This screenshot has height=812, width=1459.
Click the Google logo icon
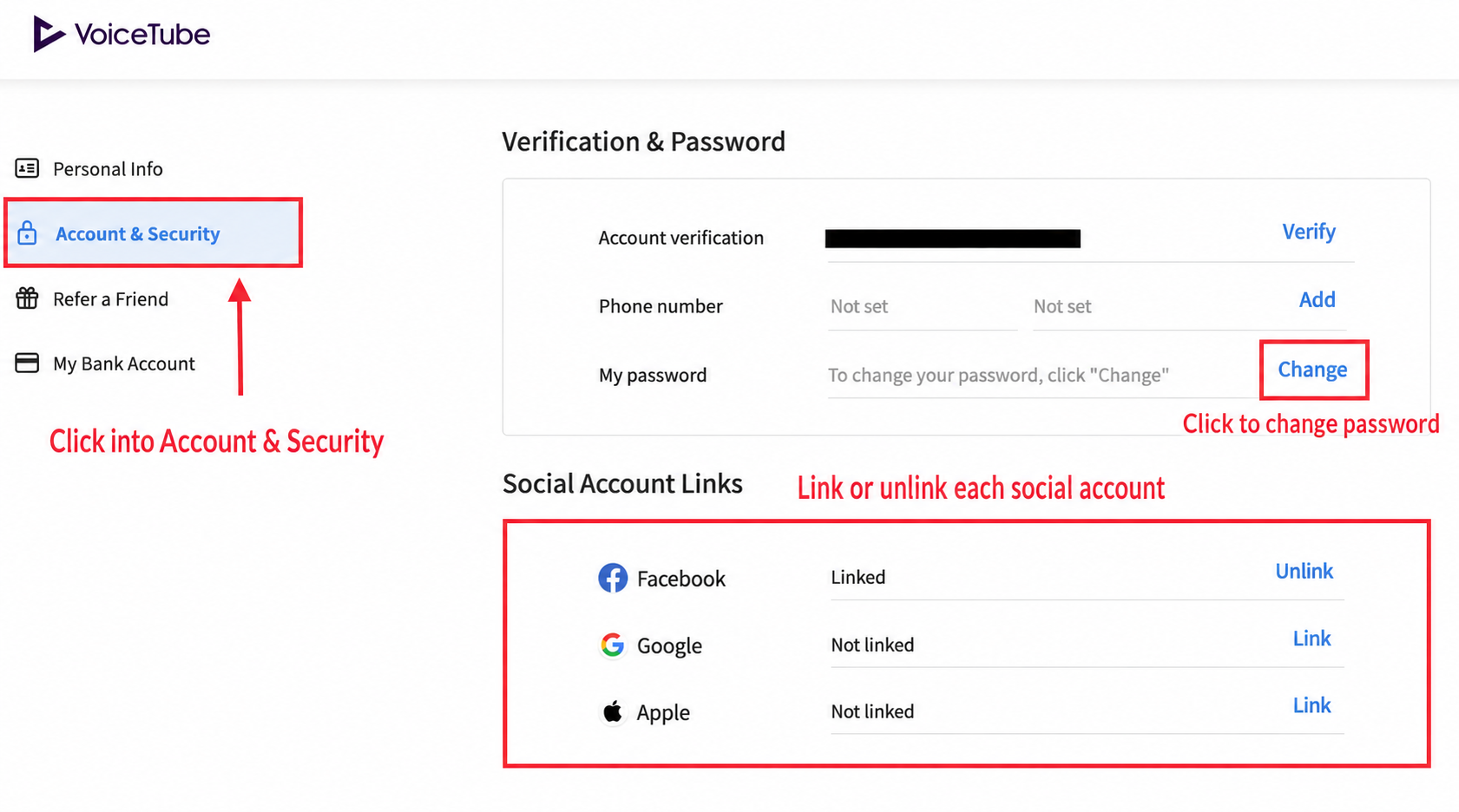[x=613, y=645]
